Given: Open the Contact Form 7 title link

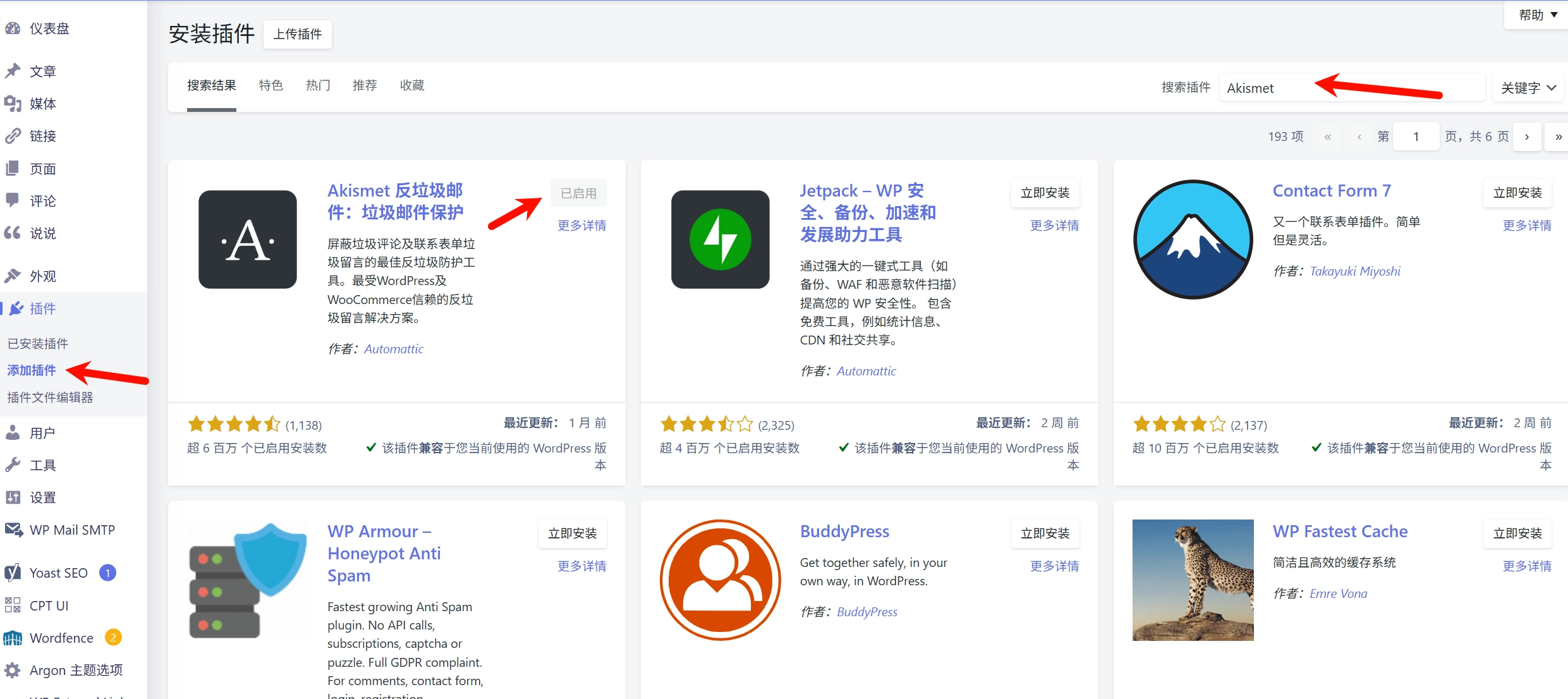Looking at the screenshot, I should (x=1332, y=191).
